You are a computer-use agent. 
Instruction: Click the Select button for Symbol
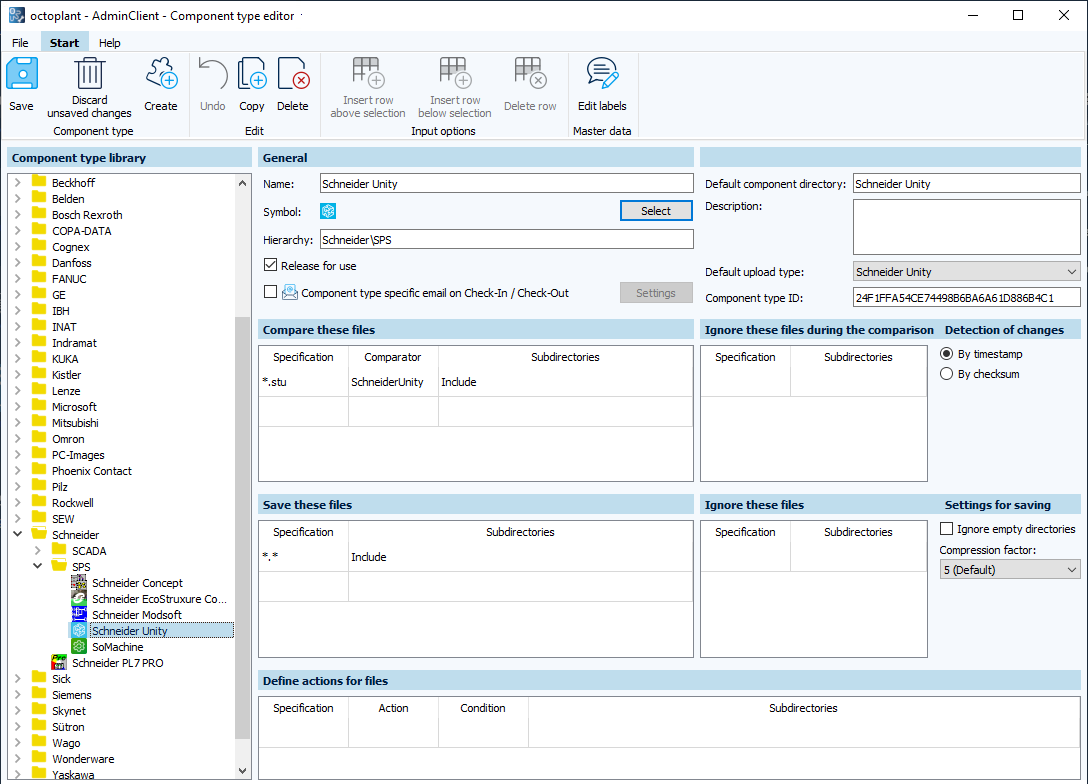tap(656, 210)
